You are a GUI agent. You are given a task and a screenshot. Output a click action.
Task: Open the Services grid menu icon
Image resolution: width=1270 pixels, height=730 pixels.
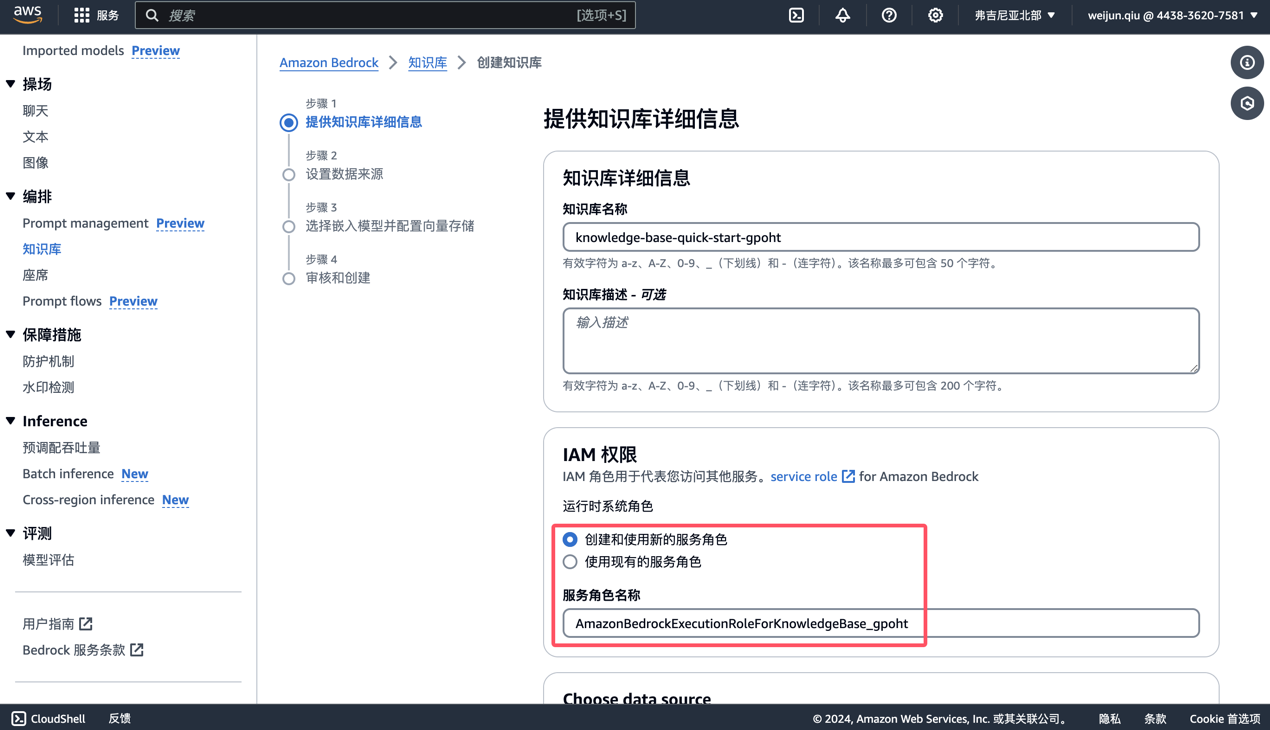coord(82,15)
